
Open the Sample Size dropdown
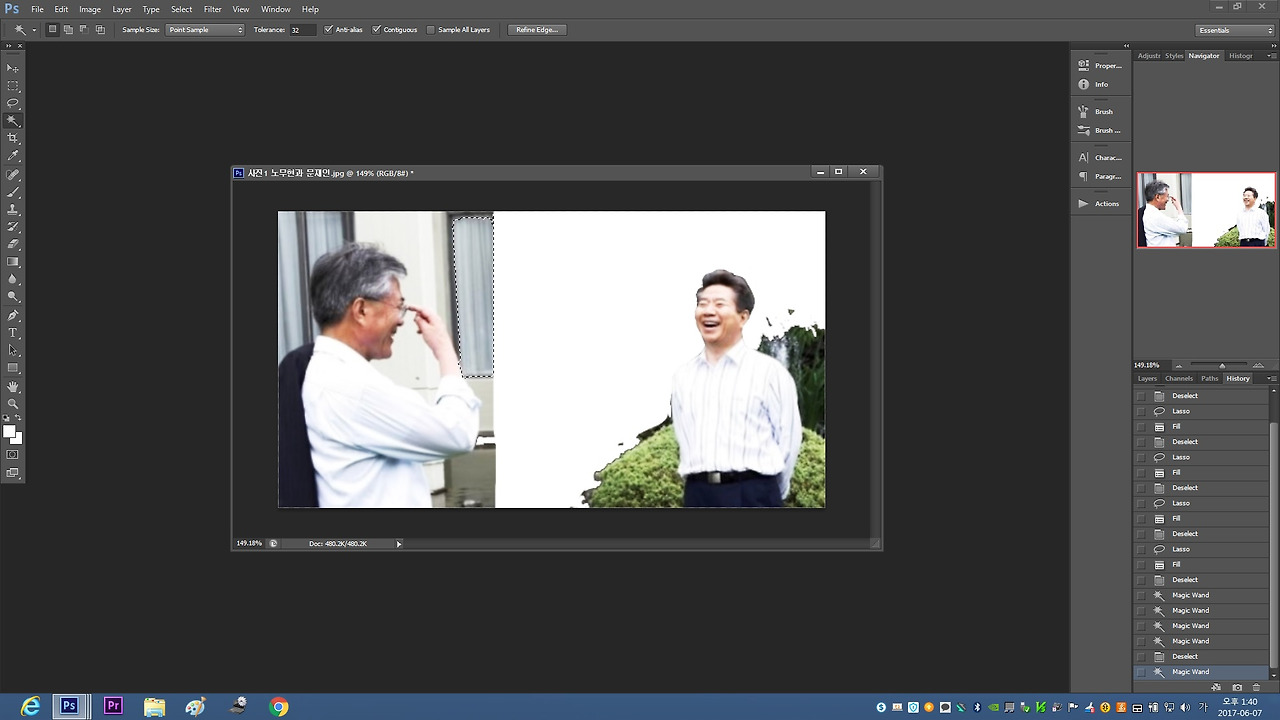click(205, 29)
